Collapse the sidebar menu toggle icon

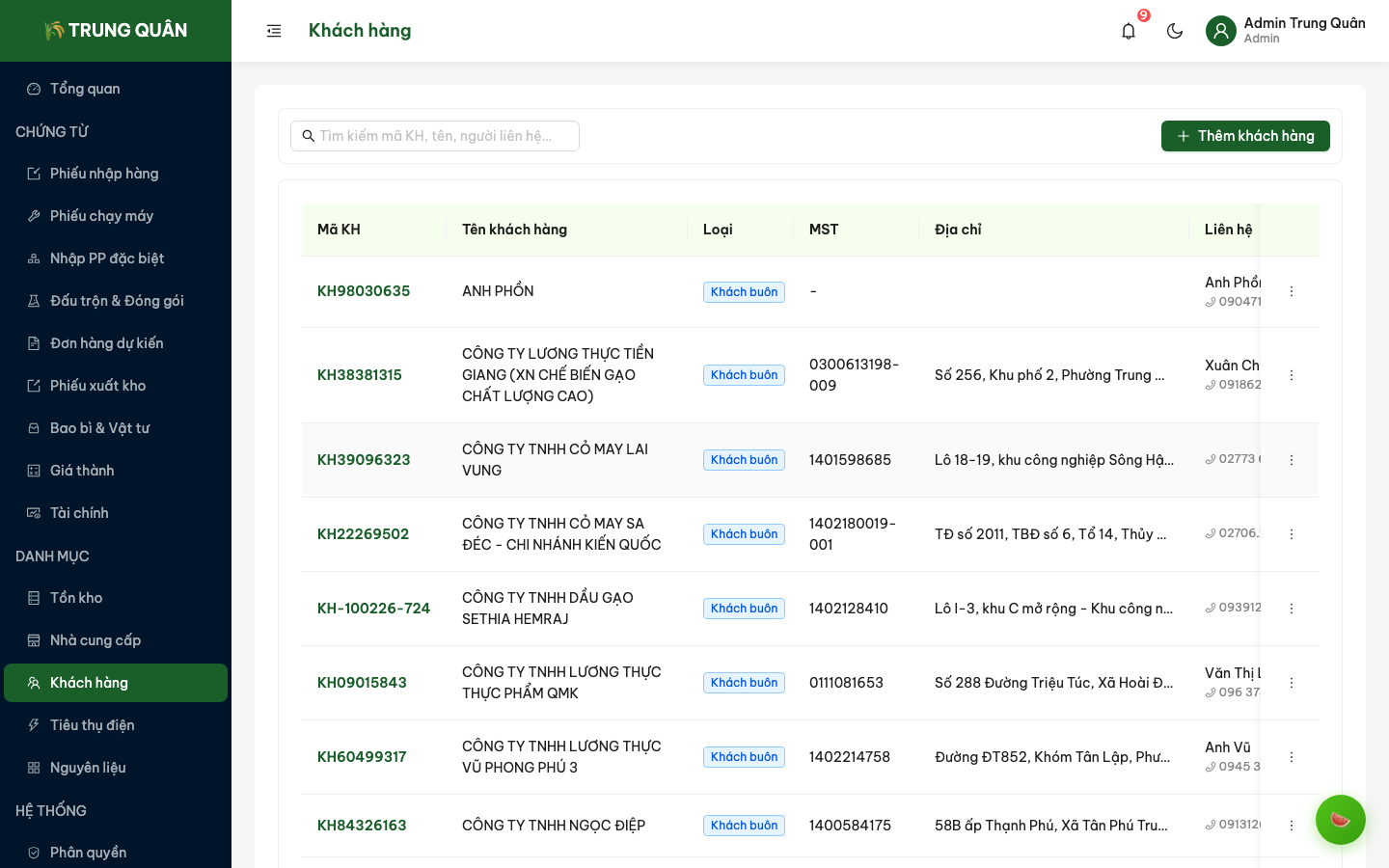point(274,31)
